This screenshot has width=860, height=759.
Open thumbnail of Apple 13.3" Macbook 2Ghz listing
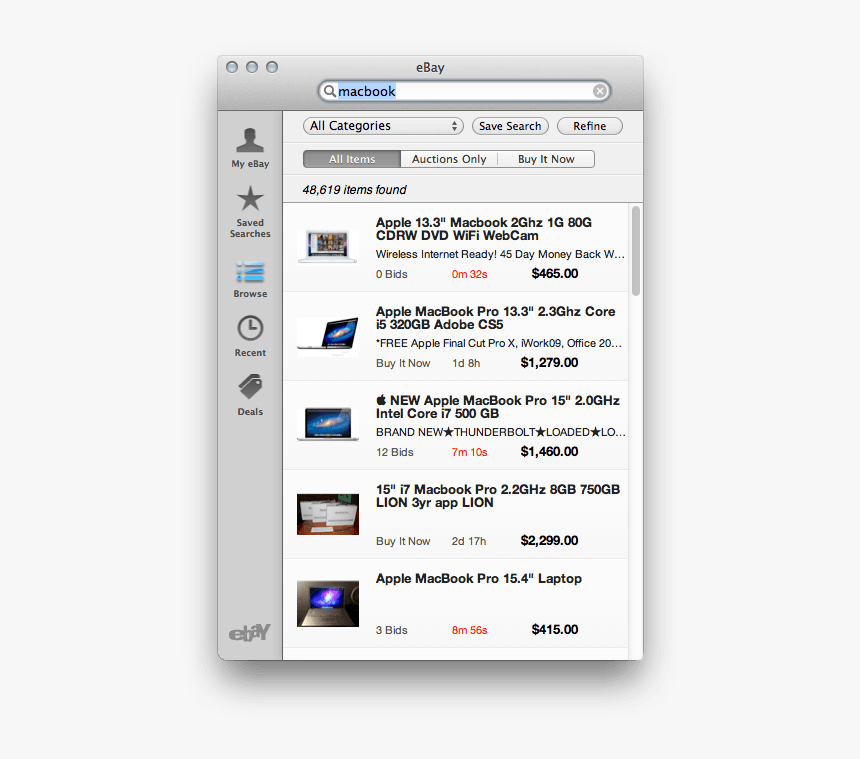coord(328,247)
